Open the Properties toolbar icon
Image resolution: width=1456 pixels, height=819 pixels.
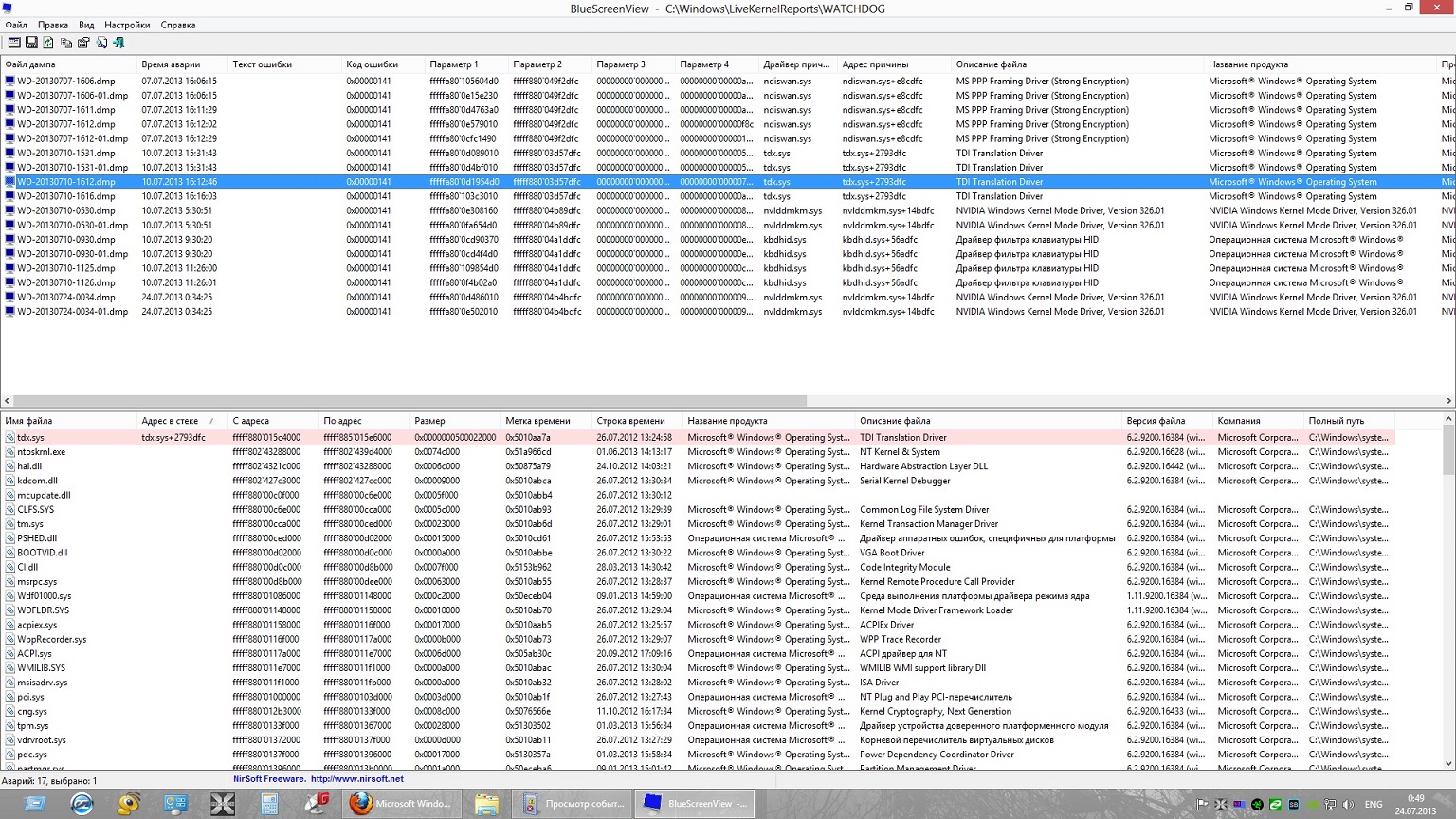[x=83, y=43]
